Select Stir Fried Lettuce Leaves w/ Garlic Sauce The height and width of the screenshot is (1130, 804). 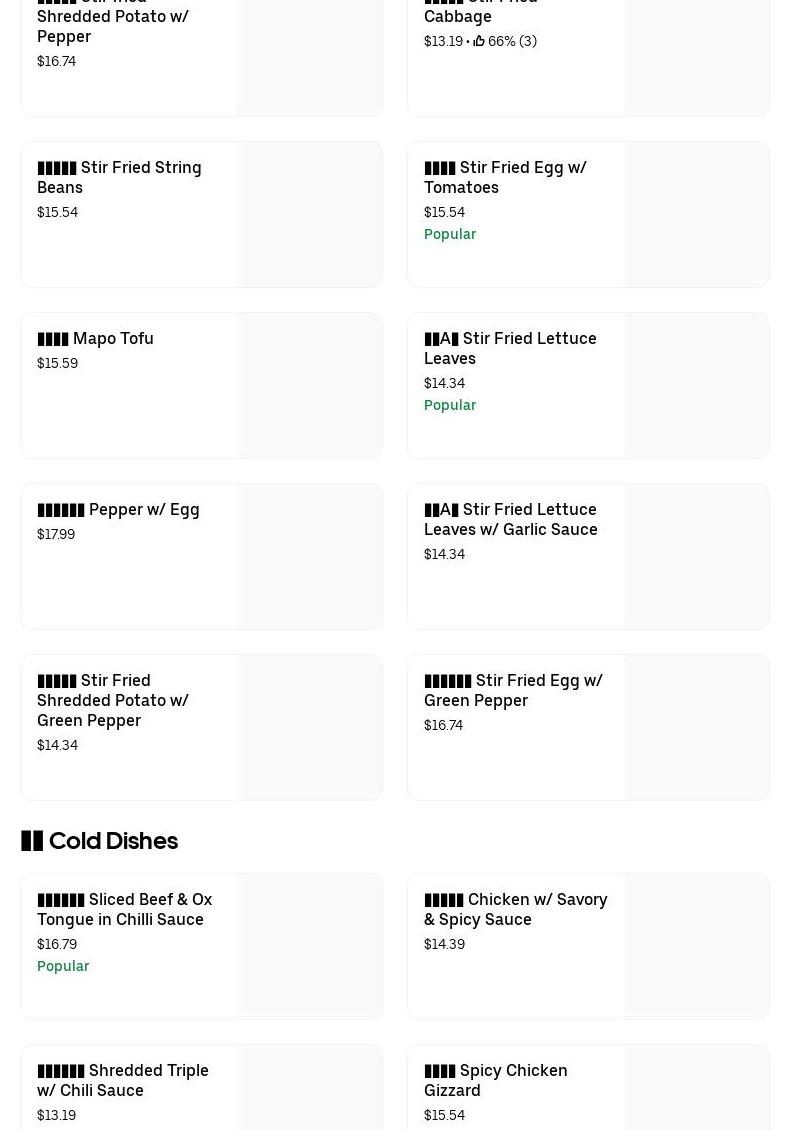(510, 519)
